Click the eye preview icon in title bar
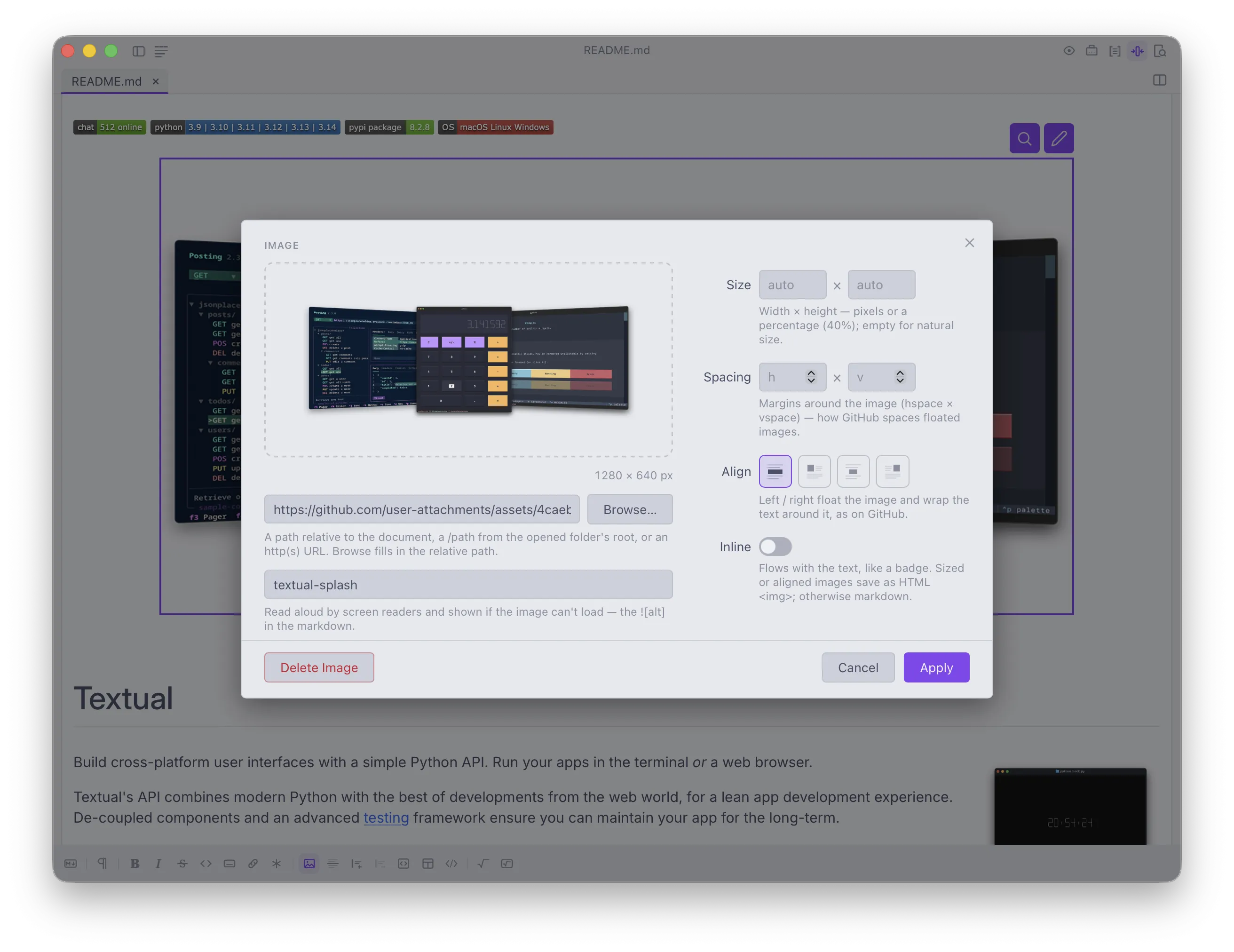The image size is (1234, 952). pyautogui.click(x=1068, y=51)
